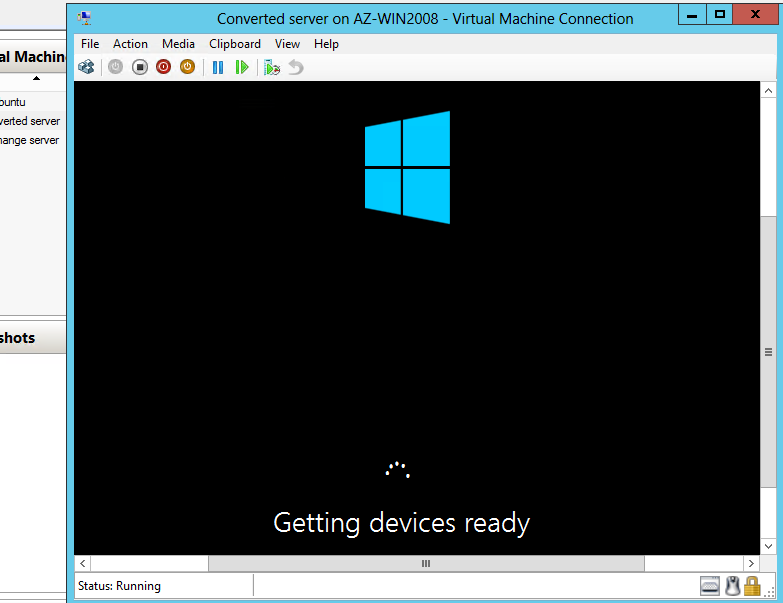Viewport: 783px width, 603px height.
Task: Save the virtual machine state
Action: (x=187, y=67)
